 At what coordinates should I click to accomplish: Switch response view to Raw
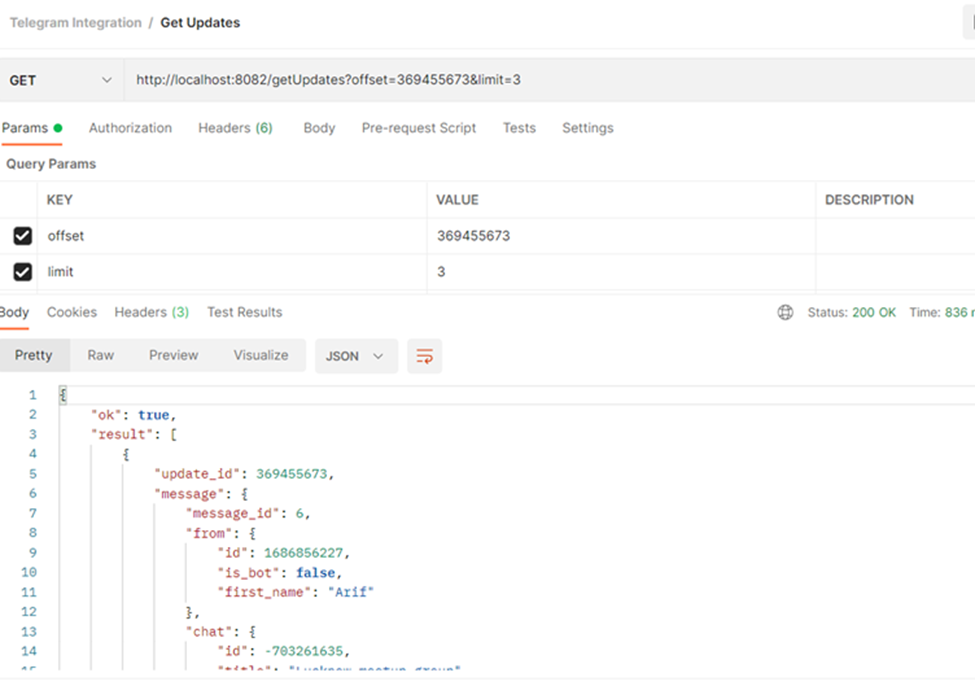point(100,355)
